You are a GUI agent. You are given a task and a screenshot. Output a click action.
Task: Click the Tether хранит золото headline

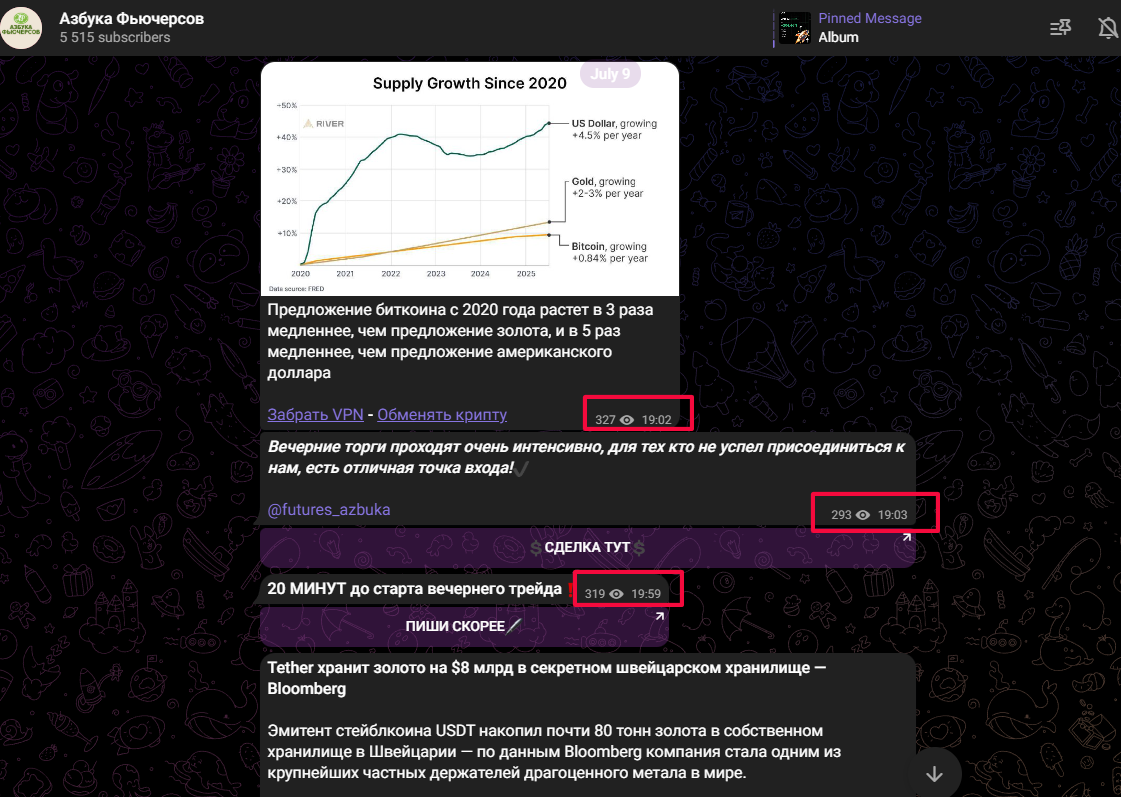point(547,678)
